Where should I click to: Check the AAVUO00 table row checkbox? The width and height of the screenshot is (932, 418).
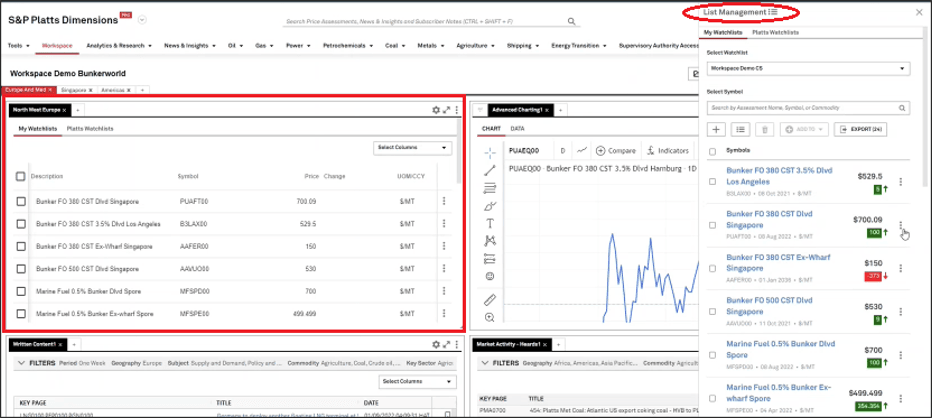pyautogui.click(x=21, y=269)
